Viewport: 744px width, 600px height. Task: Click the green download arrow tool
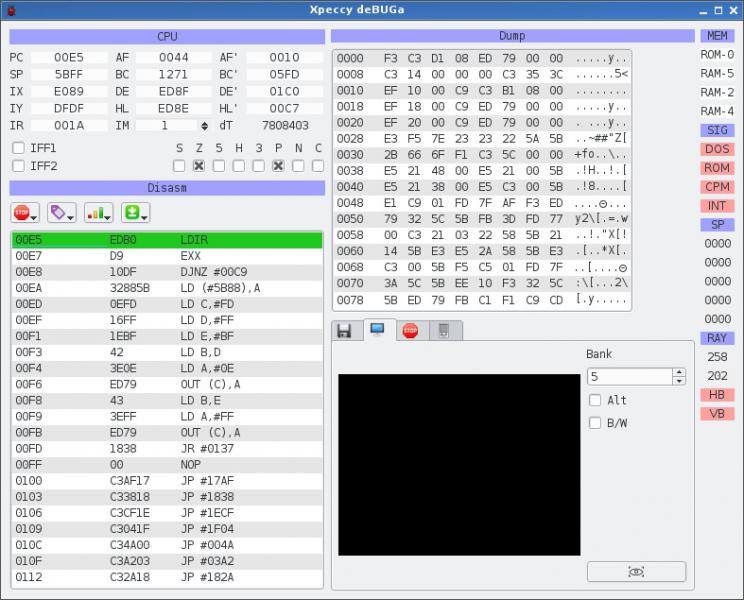pyautogui.click(x=135, y=212)
